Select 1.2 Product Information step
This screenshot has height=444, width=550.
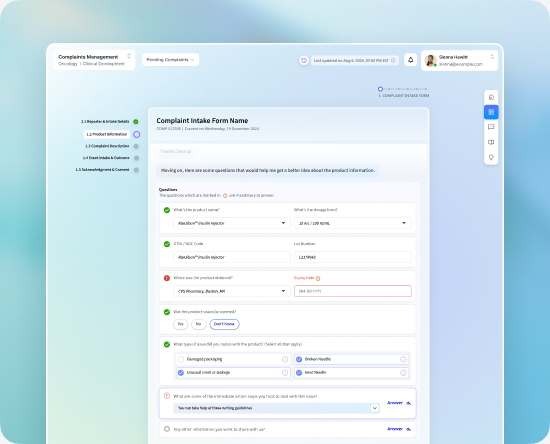(x=107, y=134)
